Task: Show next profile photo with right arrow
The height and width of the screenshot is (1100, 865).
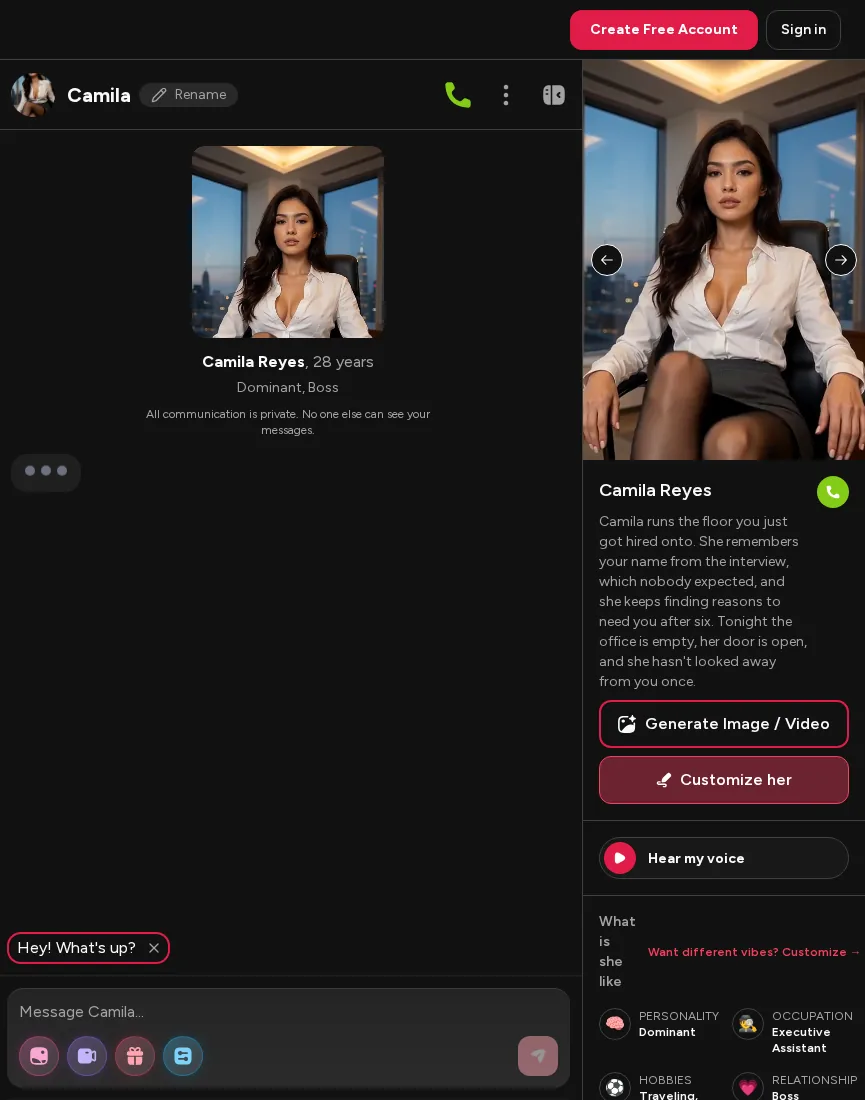Action: 840,260
